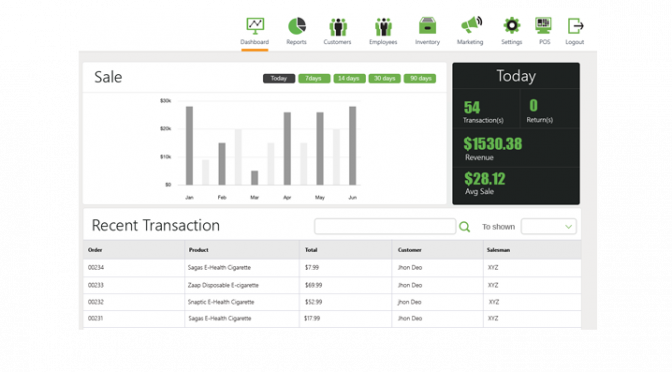Viewport: 672px width, 372px height.
Task: Sort by the Order column header
Action: coord(95,250)
